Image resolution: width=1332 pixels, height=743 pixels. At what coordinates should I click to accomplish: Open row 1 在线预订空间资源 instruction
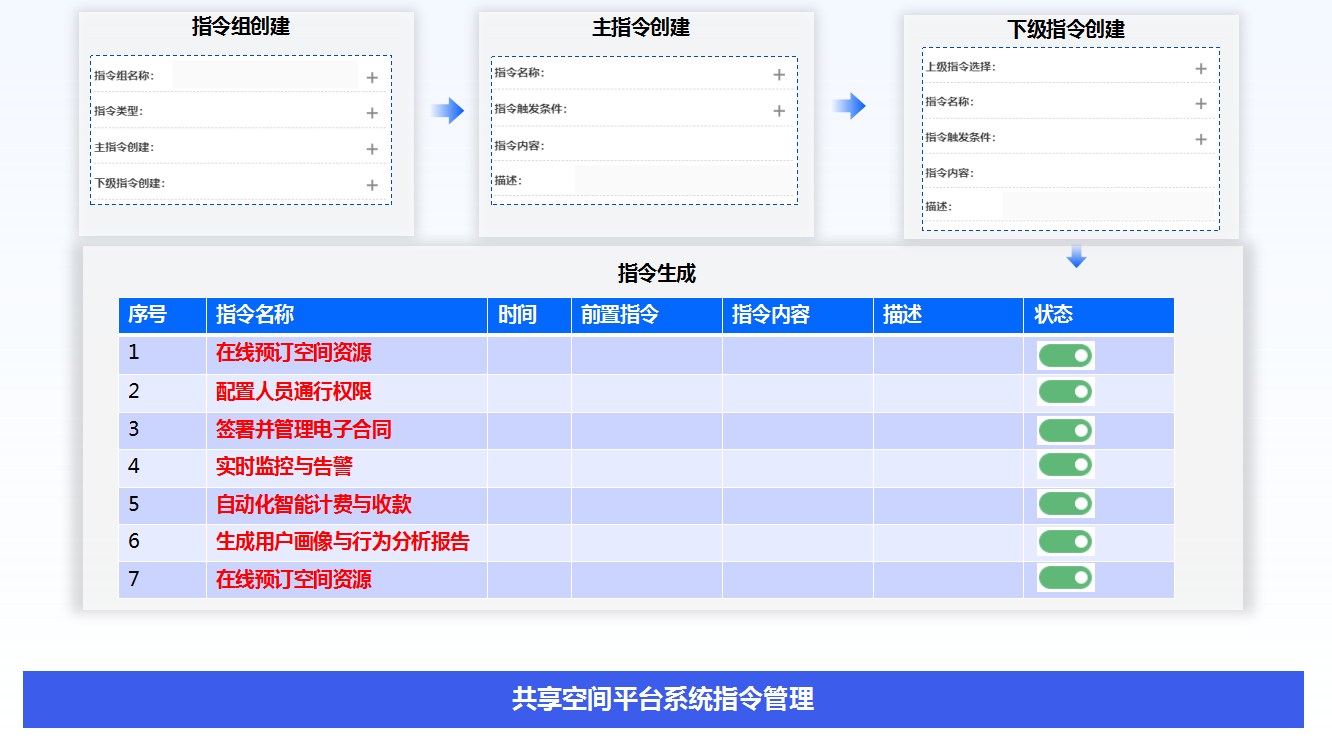click(x=293, y=353)
